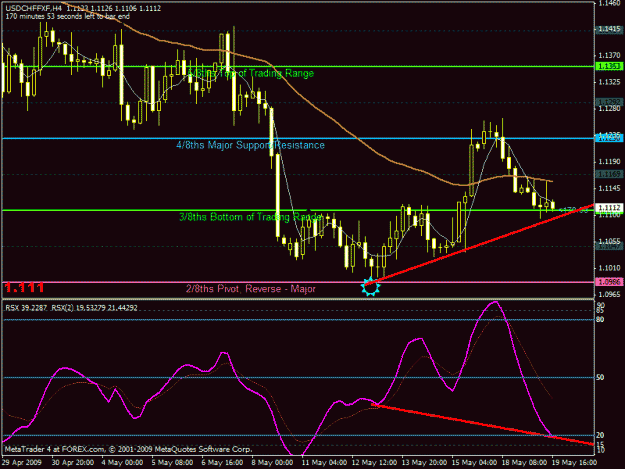Click the 1.1010 price axis value

point(609,268)
